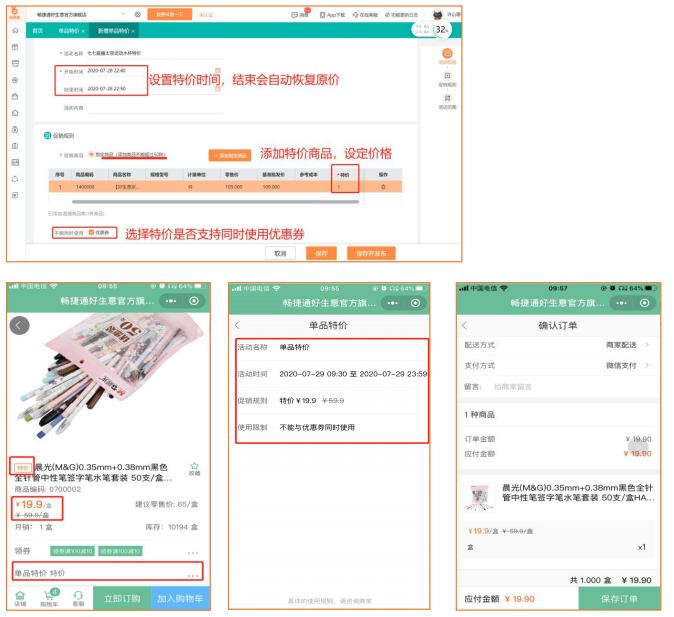Open the home icon in desktop left sidebar

pos(15,31)
